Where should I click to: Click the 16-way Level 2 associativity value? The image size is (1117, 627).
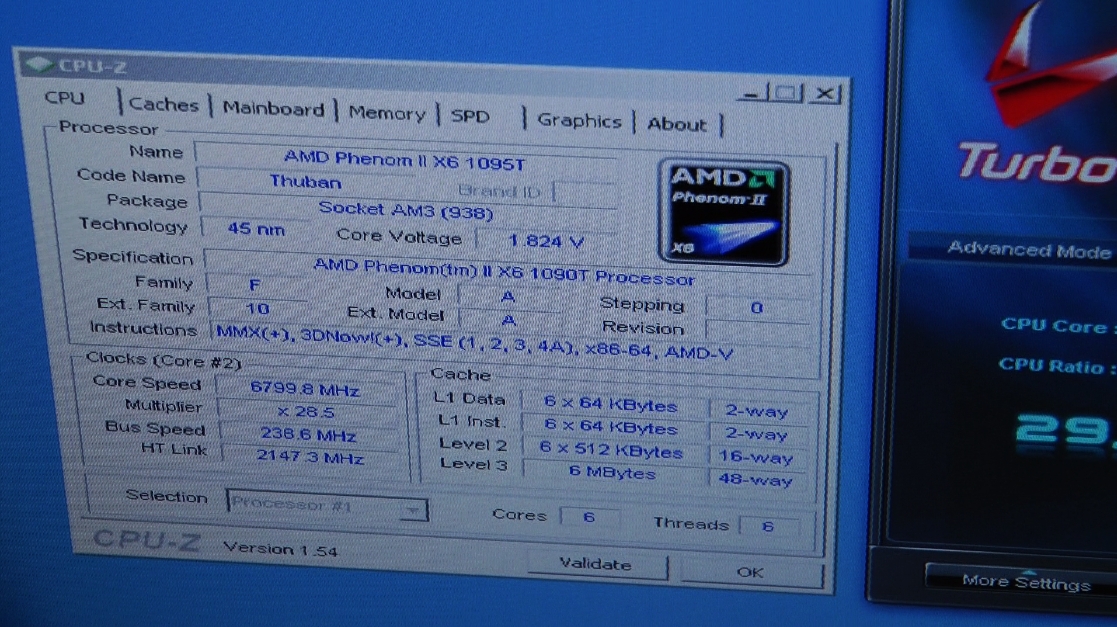(755, 457)
